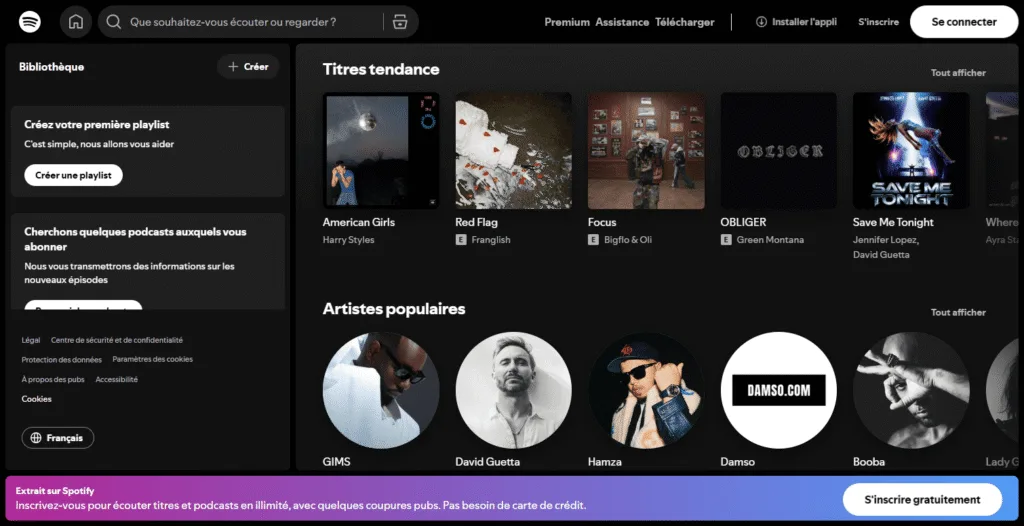Viewport: 1024px width, 526px height.
Task: Open the Artistes populaires heading
Action: pyautogui.click(x=394, y=309)
